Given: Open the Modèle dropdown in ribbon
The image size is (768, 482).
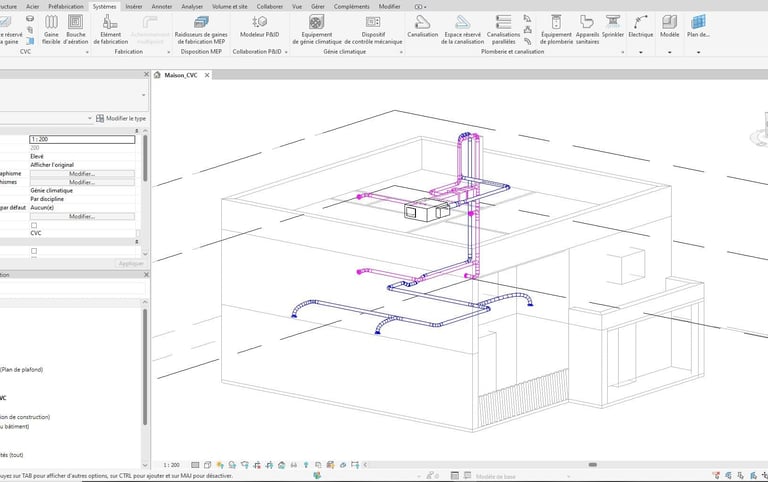Looking at the screenshot, I should click(x=669, y=51).
